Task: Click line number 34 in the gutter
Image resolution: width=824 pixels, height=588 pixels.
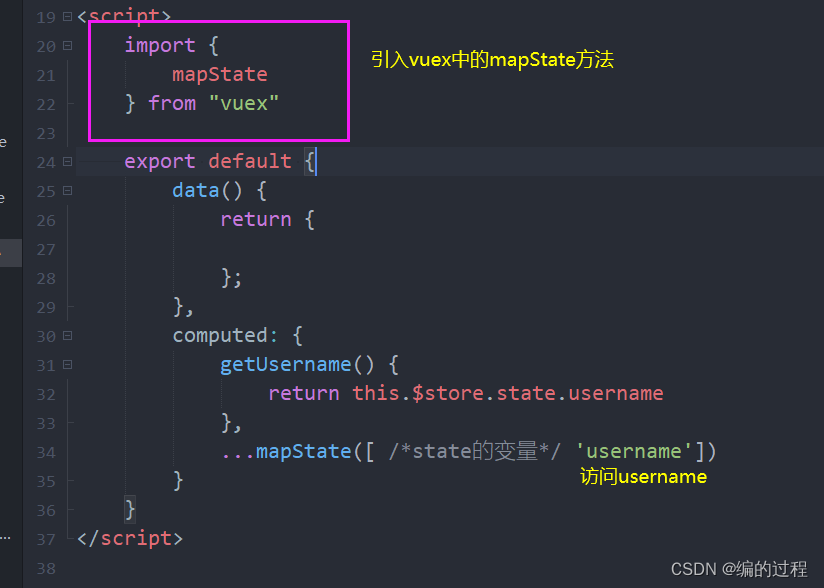Action: [46, 452]
